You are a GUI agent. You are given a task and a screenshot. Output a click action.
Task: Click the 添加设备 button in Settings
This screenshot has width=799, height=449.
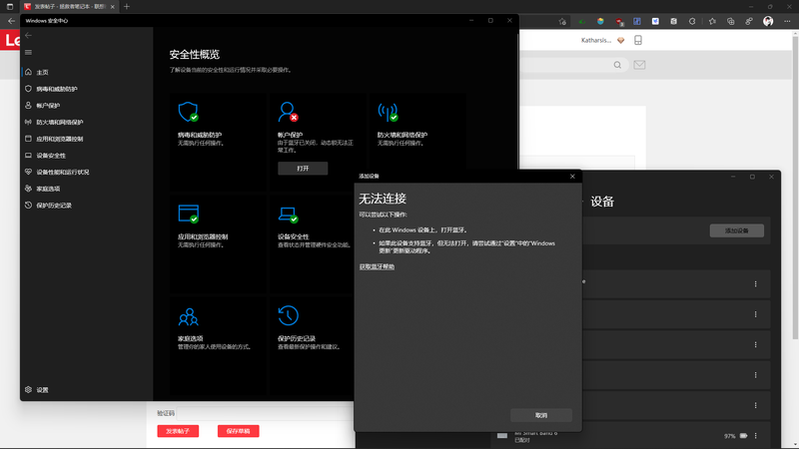click(x=736, y=231)
